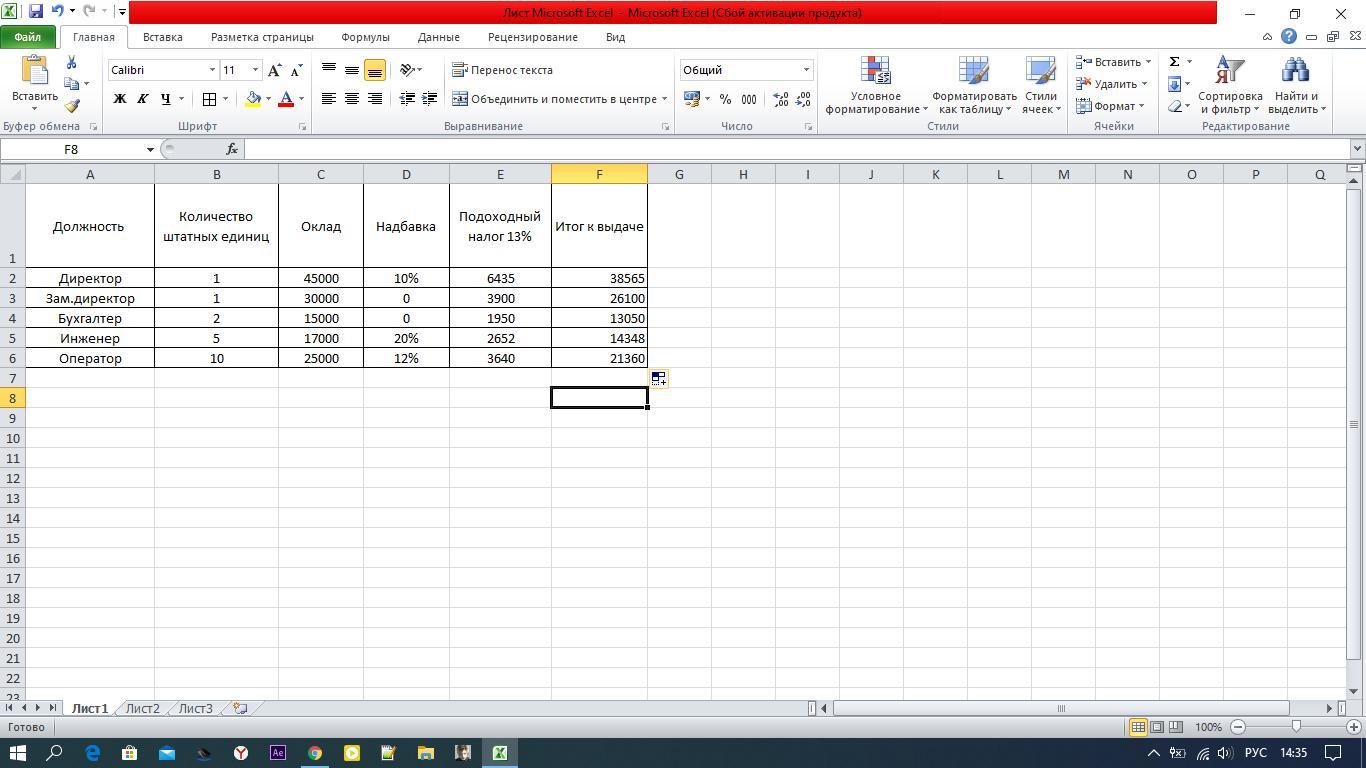
Task: Insert AutoSum with the sigma icon
Action: click(x=1174, y=62)
